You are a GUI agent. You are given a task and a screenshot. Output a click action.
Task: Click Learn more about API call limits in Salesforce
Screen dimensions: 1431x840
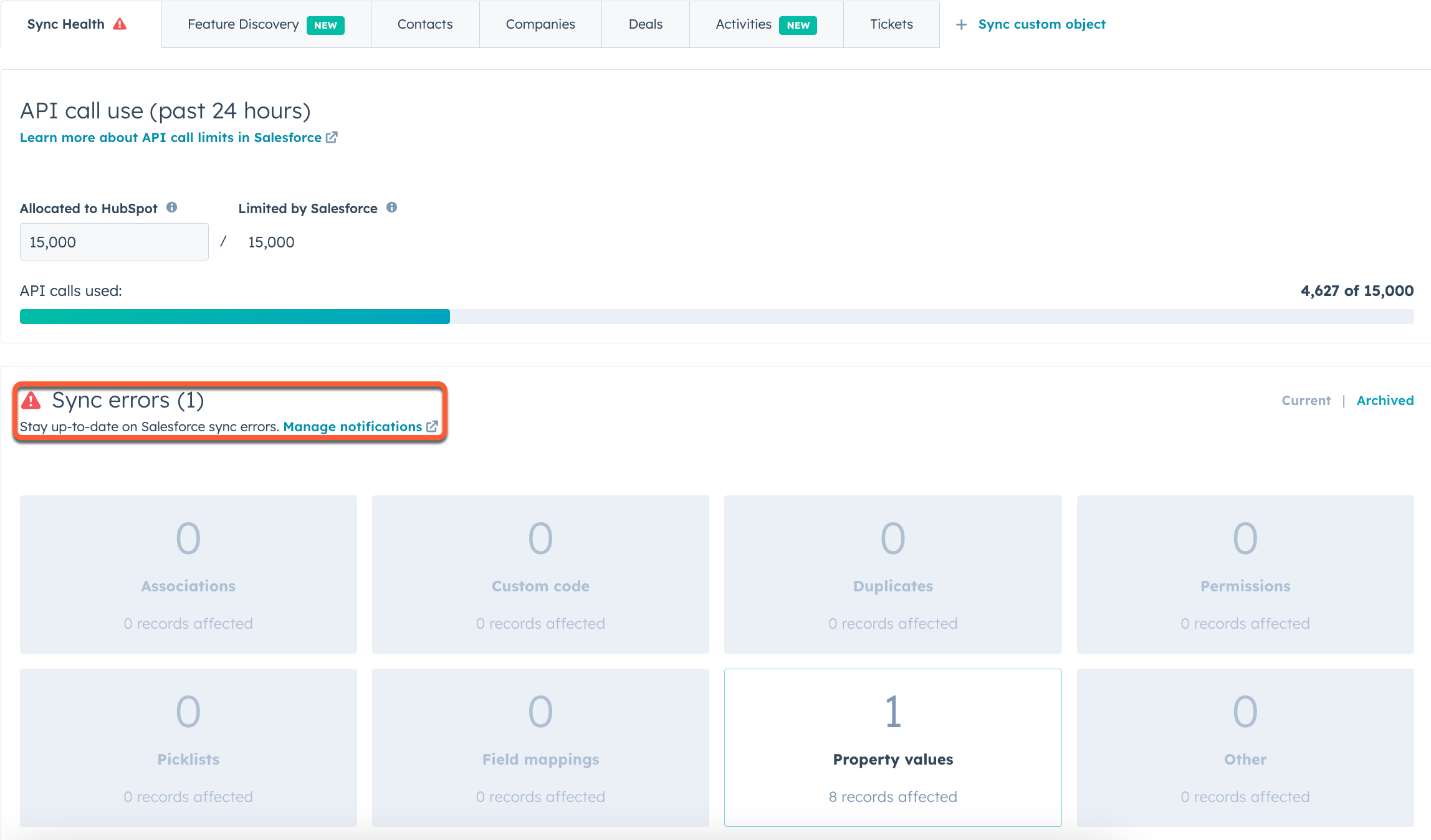(x=170, y=137)
